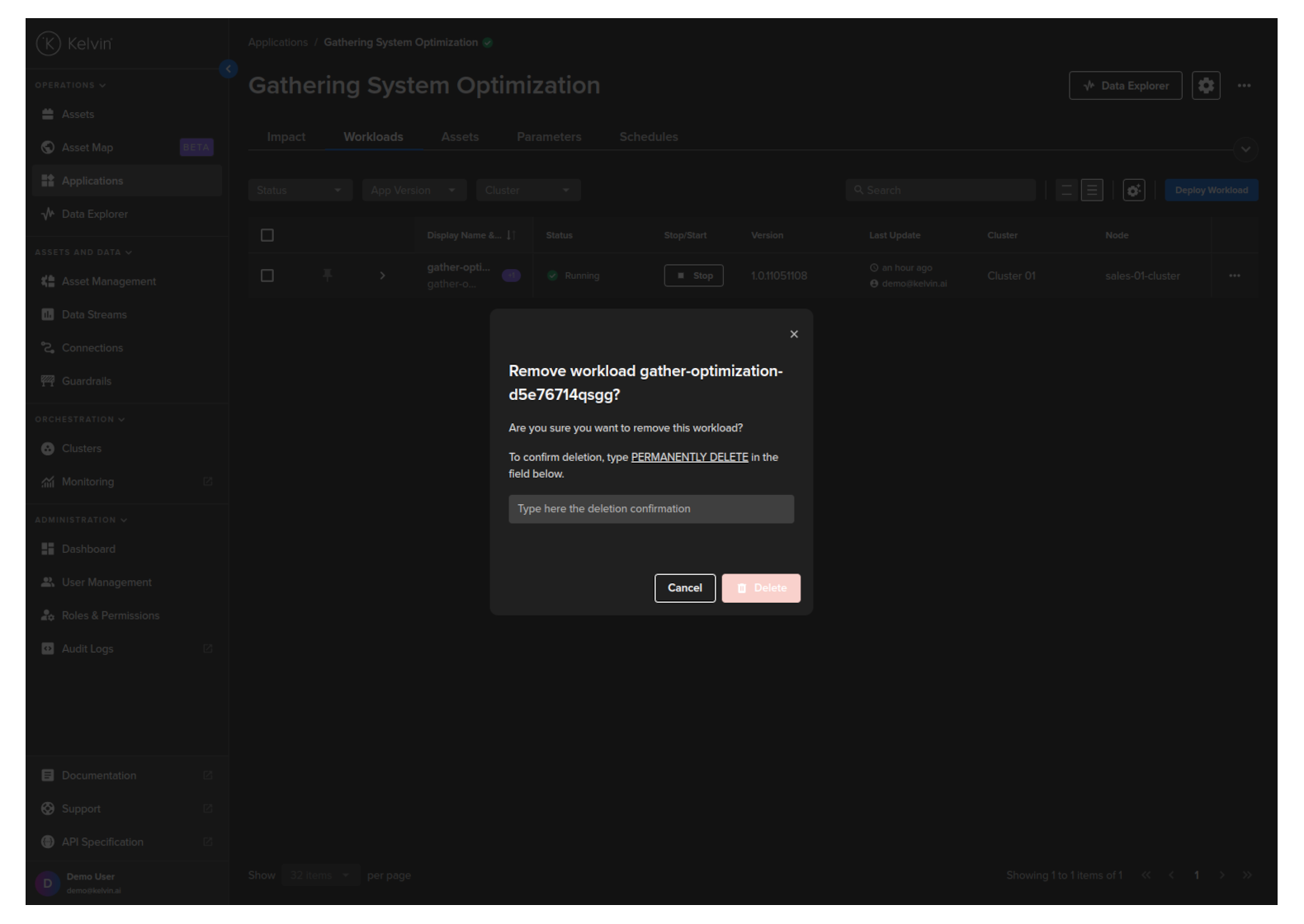Switch to the Parameters tab

click(x=549, y=137)
